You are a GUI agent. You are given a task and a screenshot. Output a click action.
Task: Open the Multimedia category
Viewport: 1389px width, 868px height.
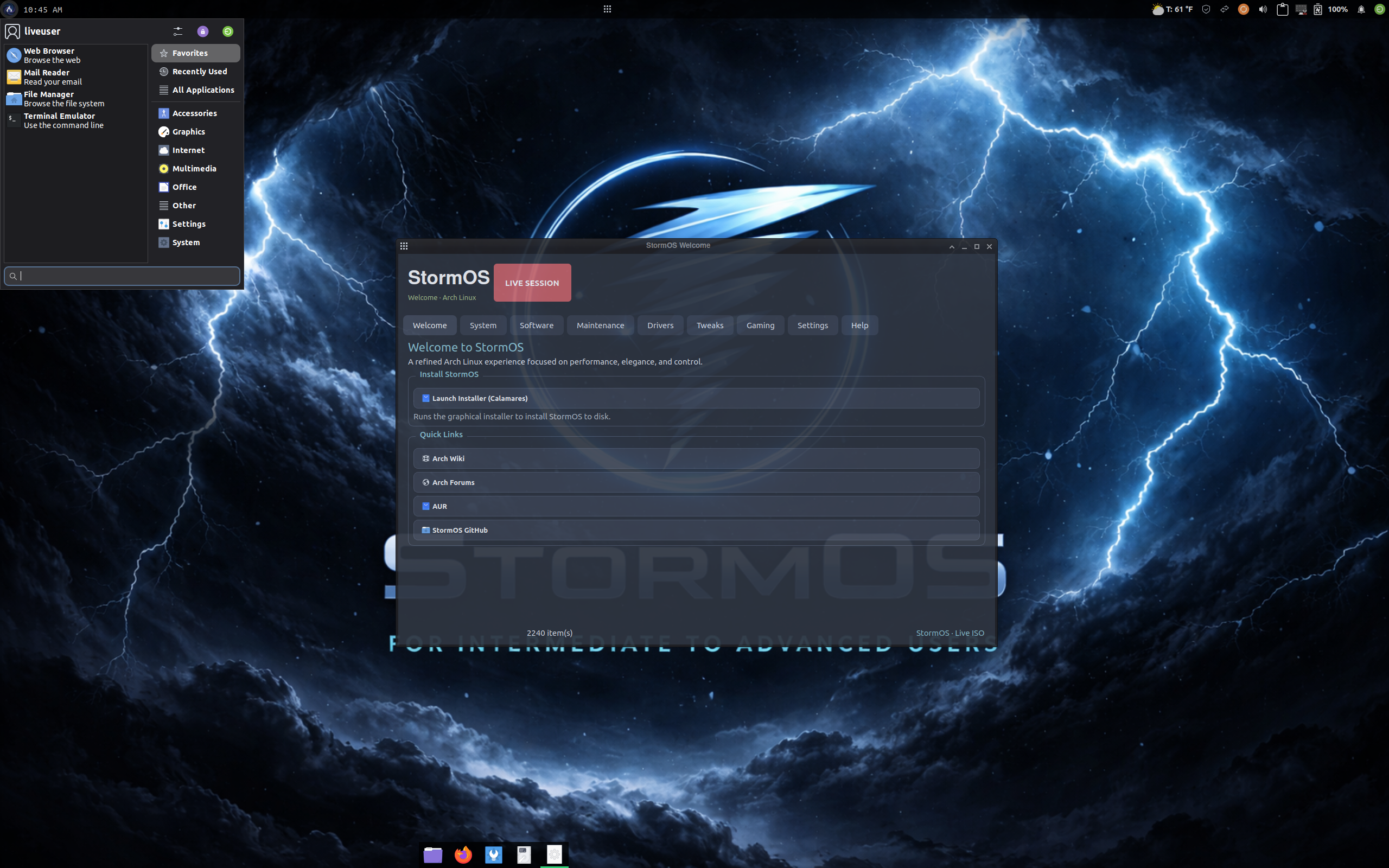coord(196,168)
